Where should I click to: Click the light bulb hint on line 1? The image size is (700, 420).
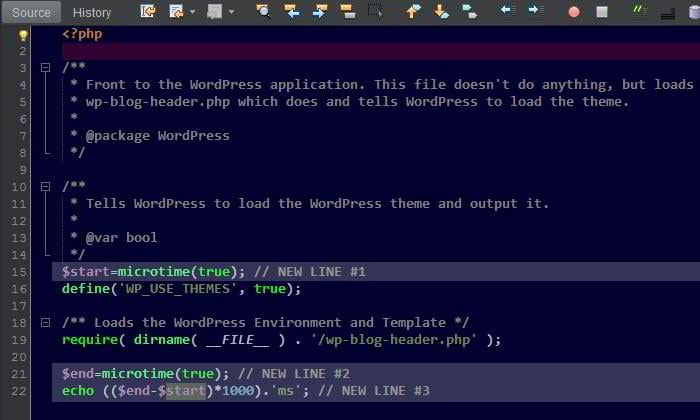[23, 34]
